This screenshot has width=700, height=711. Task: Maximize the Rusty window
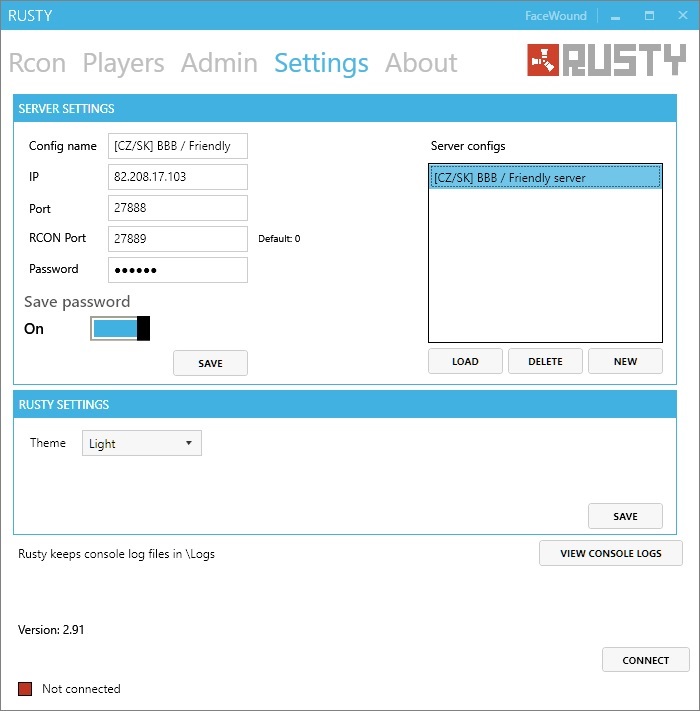click(x=649, y=16)
